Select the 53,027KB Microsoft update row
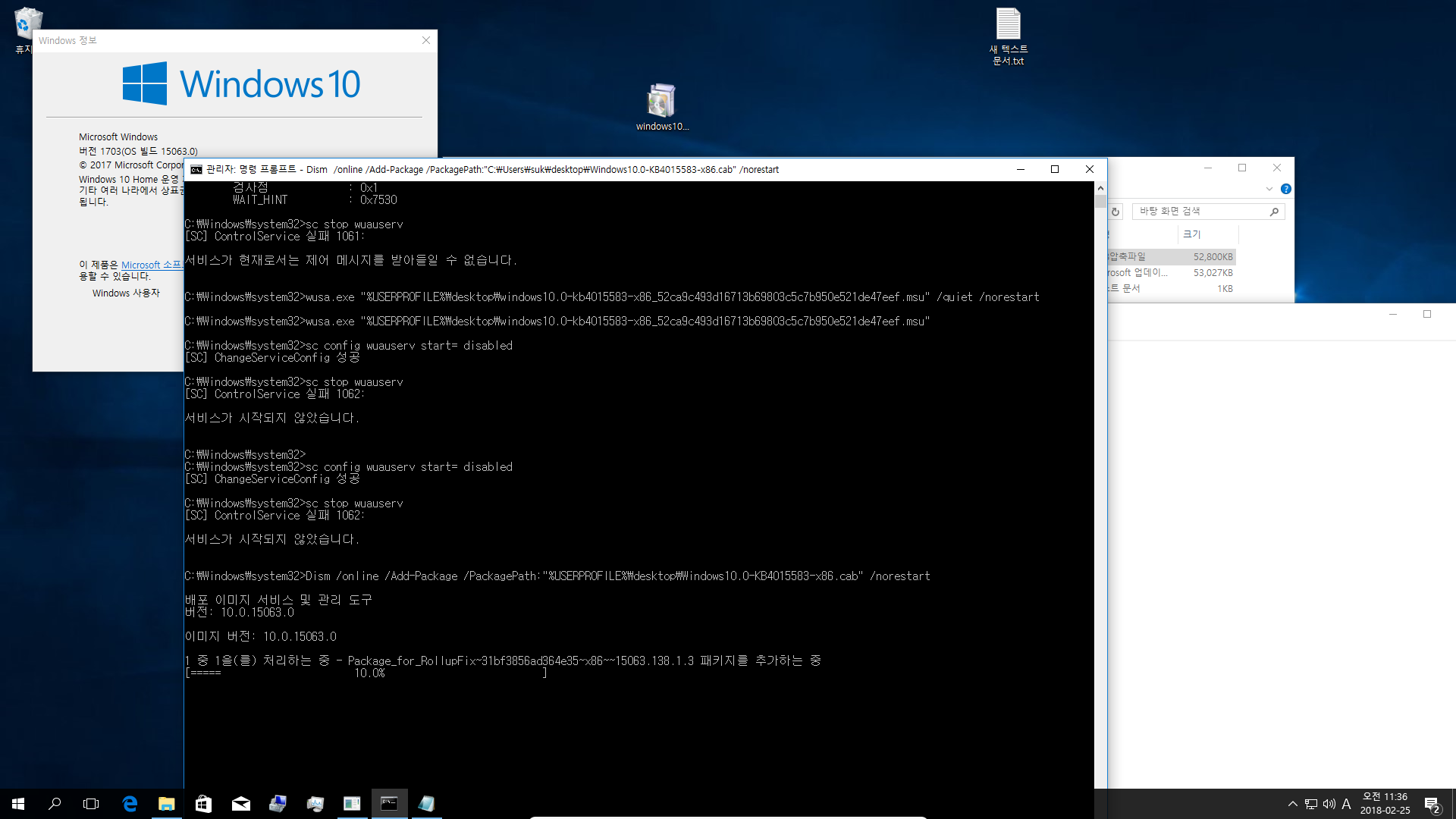The image size is (1456, 819). pos(1172,272)
